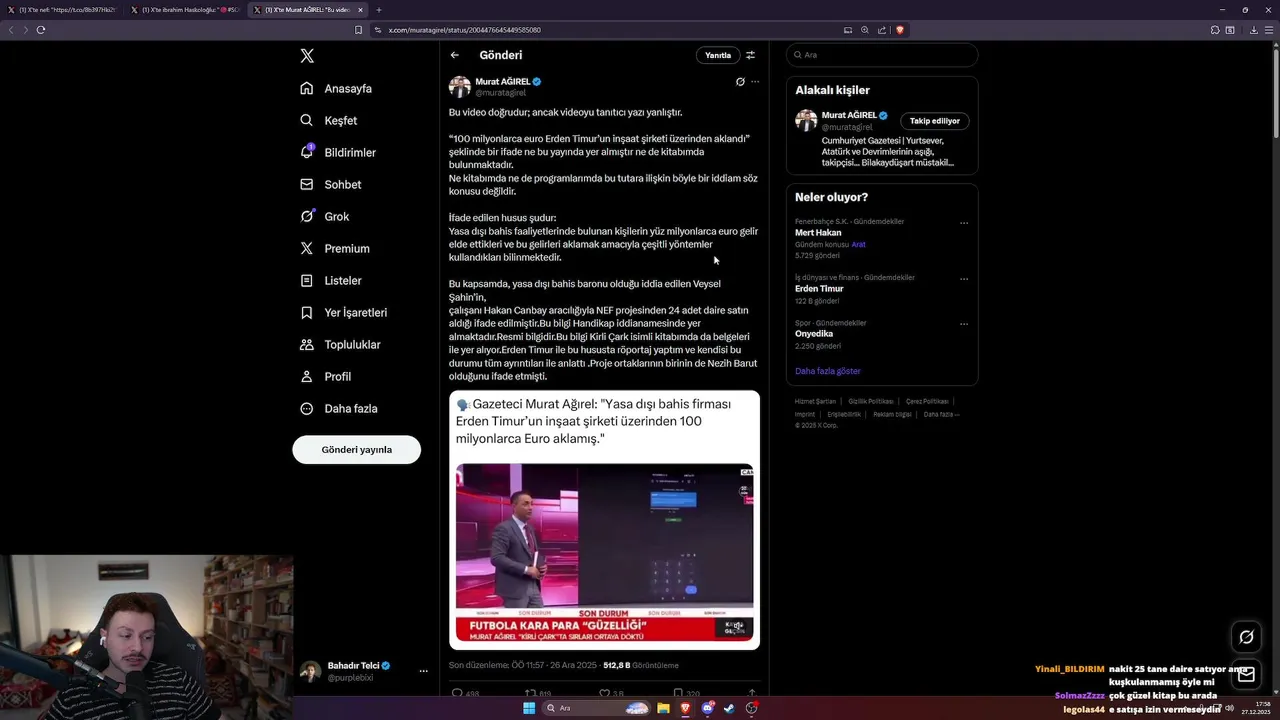Switch to the first X'te nefi browser tab
Image resolution: width=1280 pixels, height=720 pixels.
tap(62, 10)
